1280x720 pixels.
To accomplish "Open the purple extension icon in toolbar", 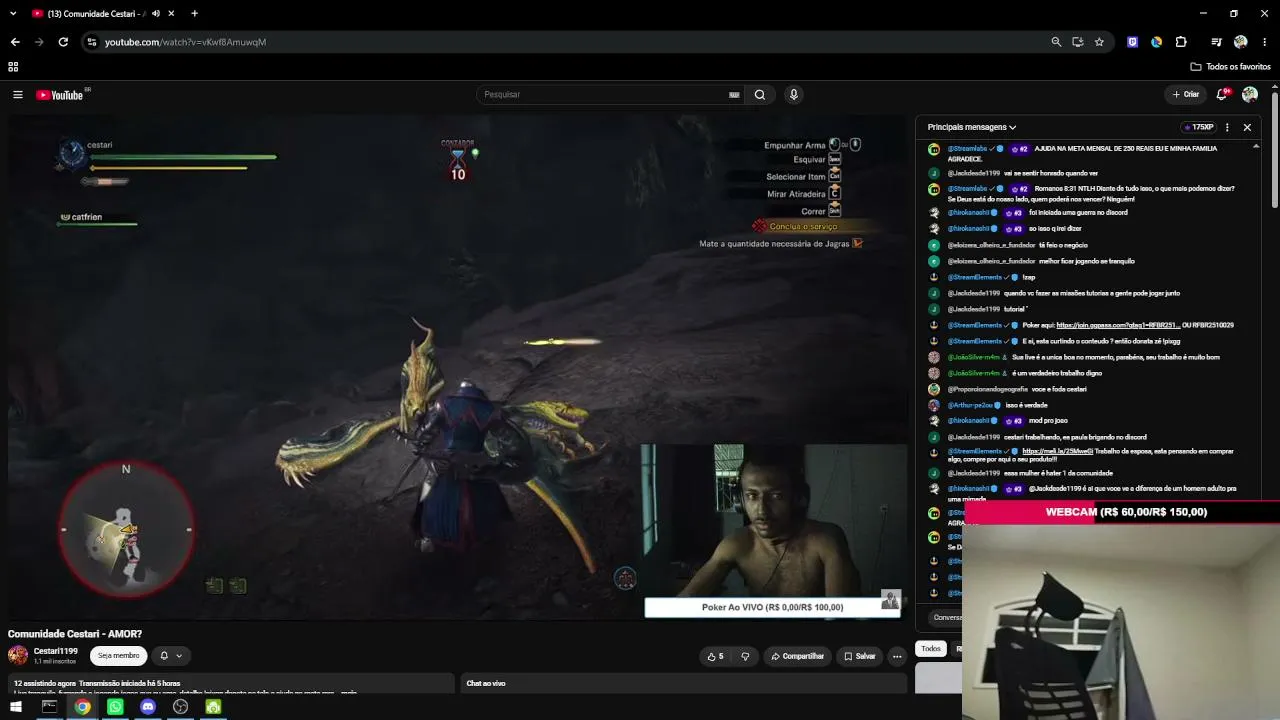I will pos(1132,42).
